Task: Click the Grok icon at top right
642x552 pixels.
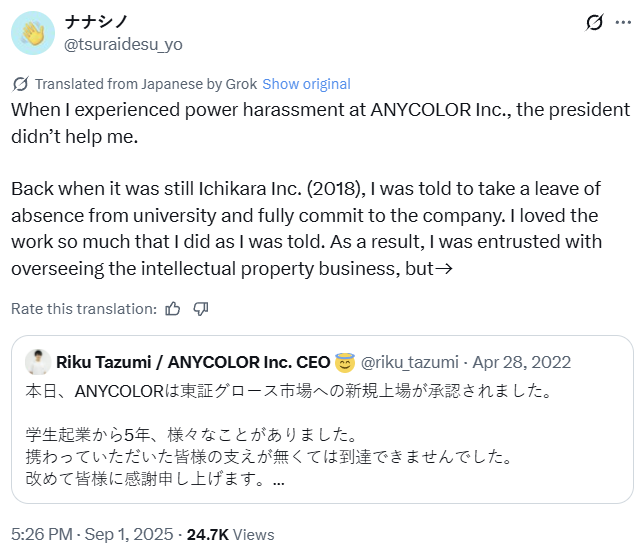Action: [x=593, y=23]
